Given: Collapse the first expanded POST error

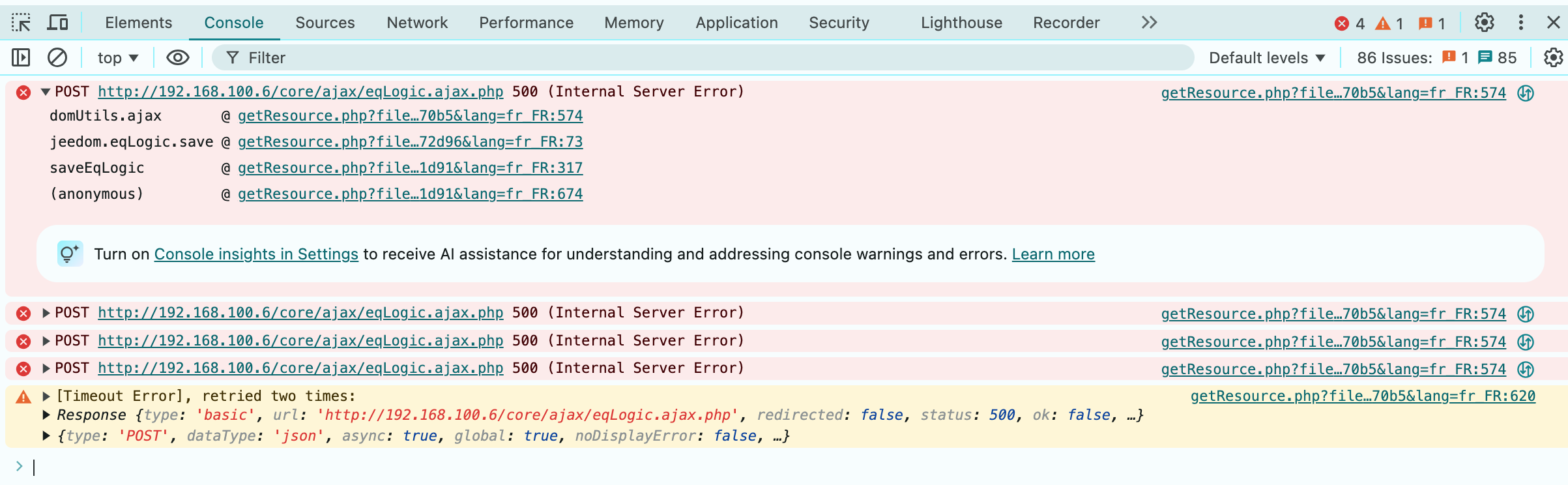Looking at the screenshot, I should (46, 92).
